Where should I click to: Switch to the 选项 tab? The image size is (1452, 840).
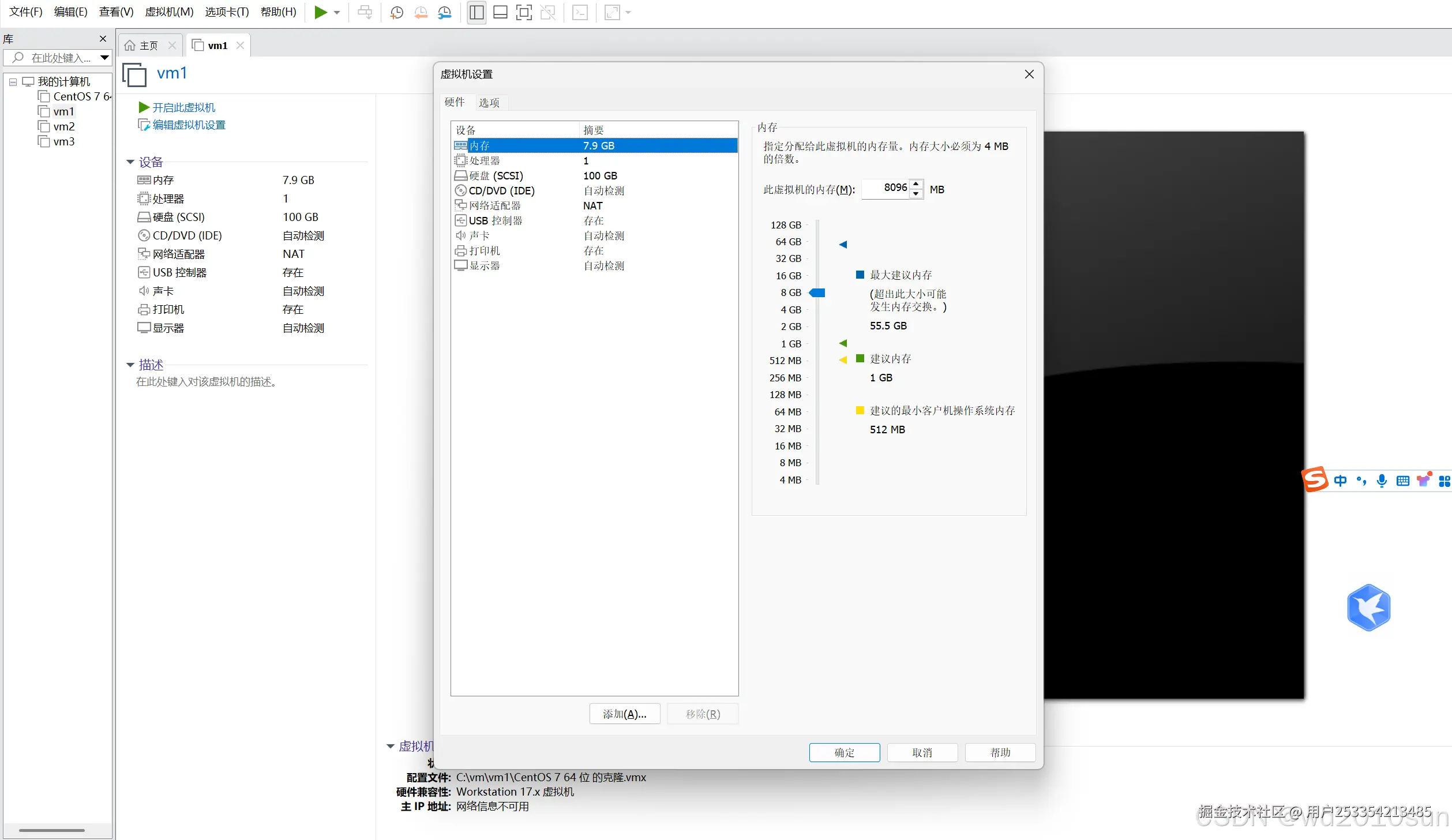[489, 103]
